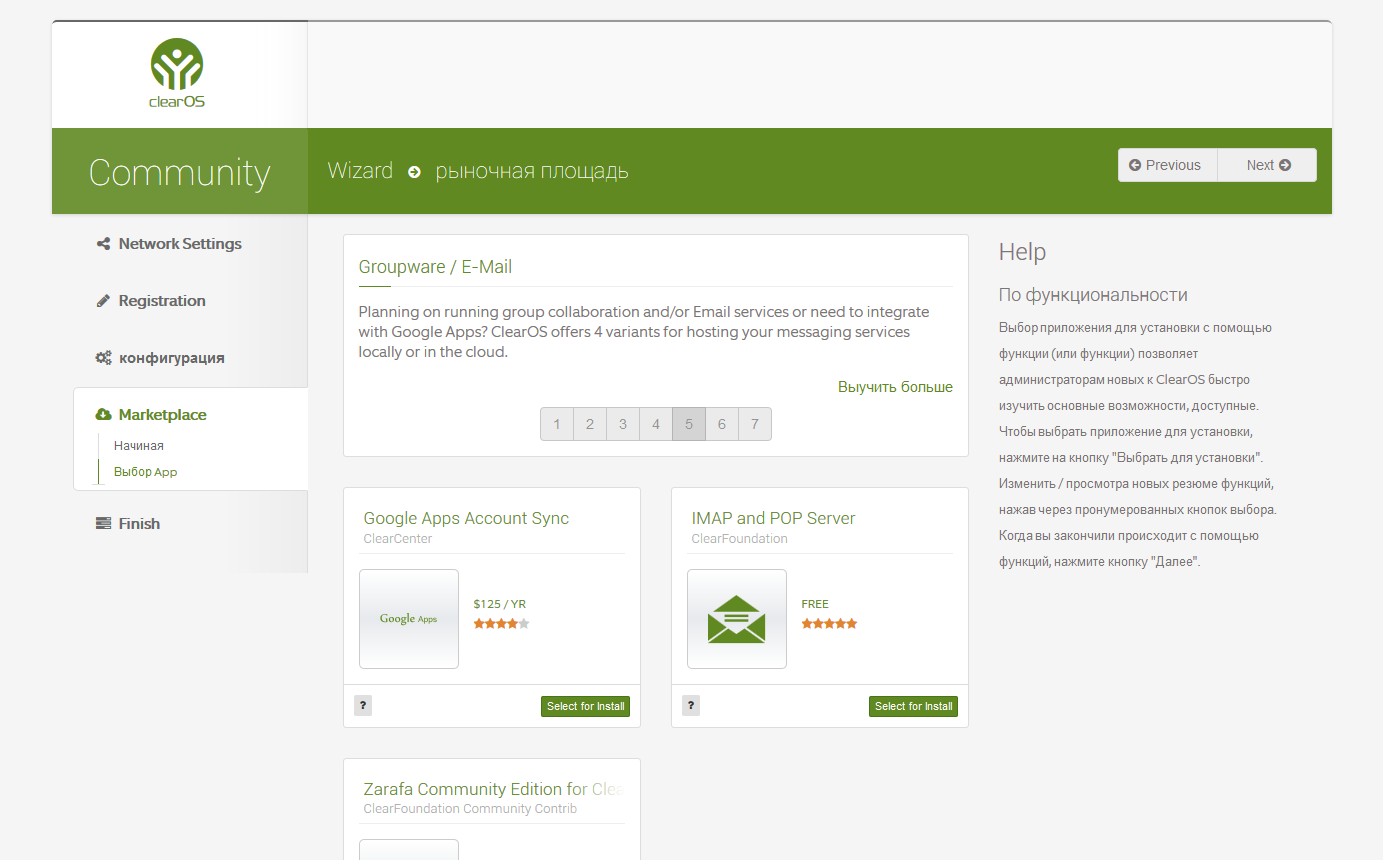Screen dimensions: 1383x860
Task: Click the ClearFoundation Community Contrib vendor text
Action: click(x=470, y=809)
